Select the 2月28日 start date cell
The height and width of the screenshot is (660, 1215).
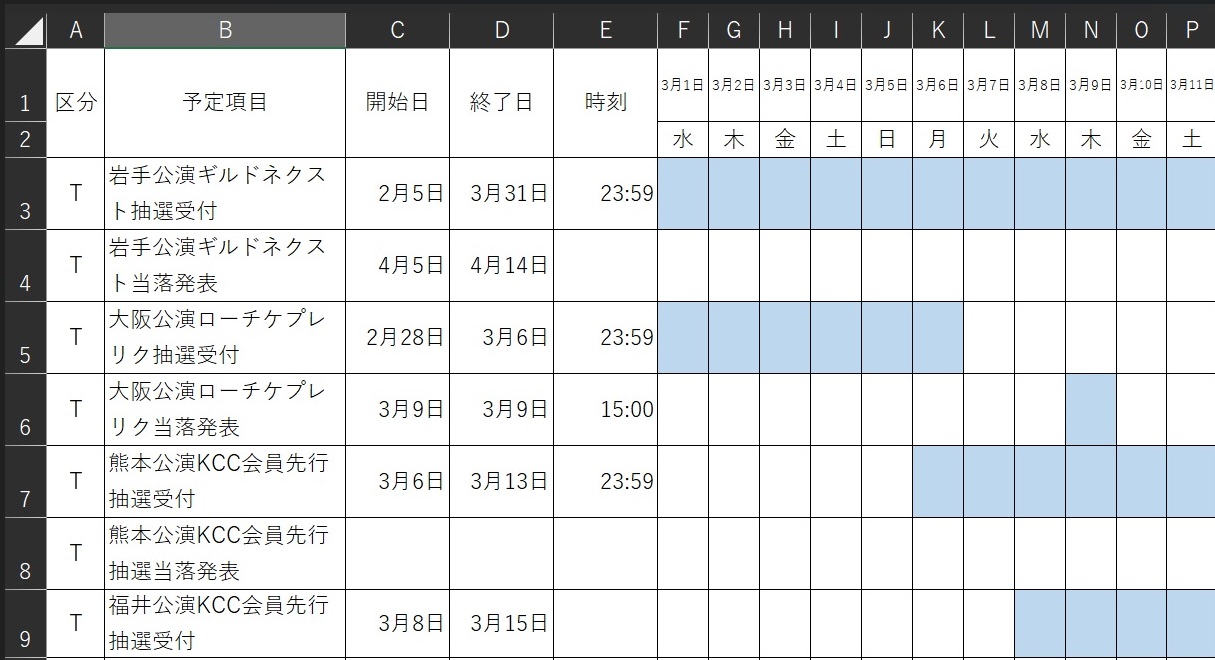tap(398, 337)
